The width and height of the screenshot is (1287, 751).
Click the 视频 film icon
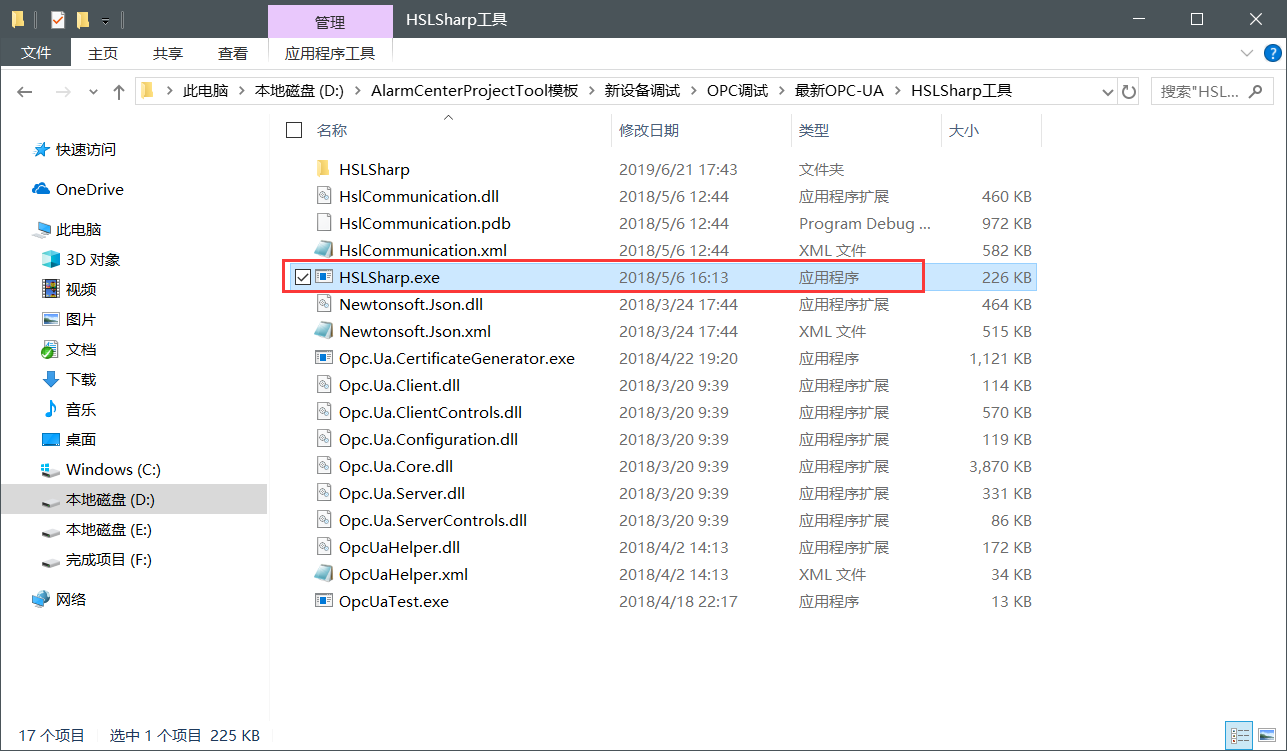(51, 289)
